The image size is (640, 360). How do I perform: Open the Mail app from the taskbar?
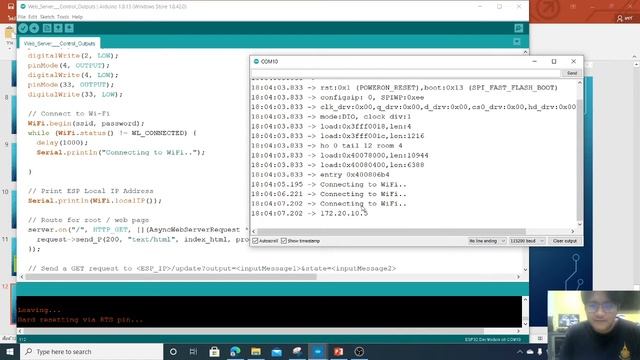coord(276,351)
